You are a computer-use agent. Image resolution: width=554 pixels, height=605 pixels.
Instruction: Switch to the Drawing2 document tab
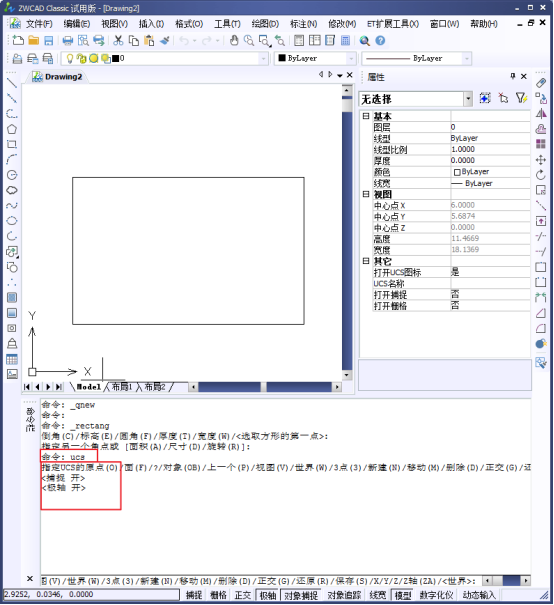58,76
